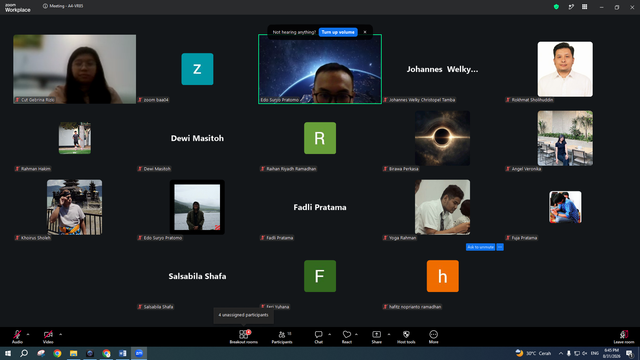Select Rahman Hakim profile photo
Screen dimensions: 640x360
pos(75,138)
